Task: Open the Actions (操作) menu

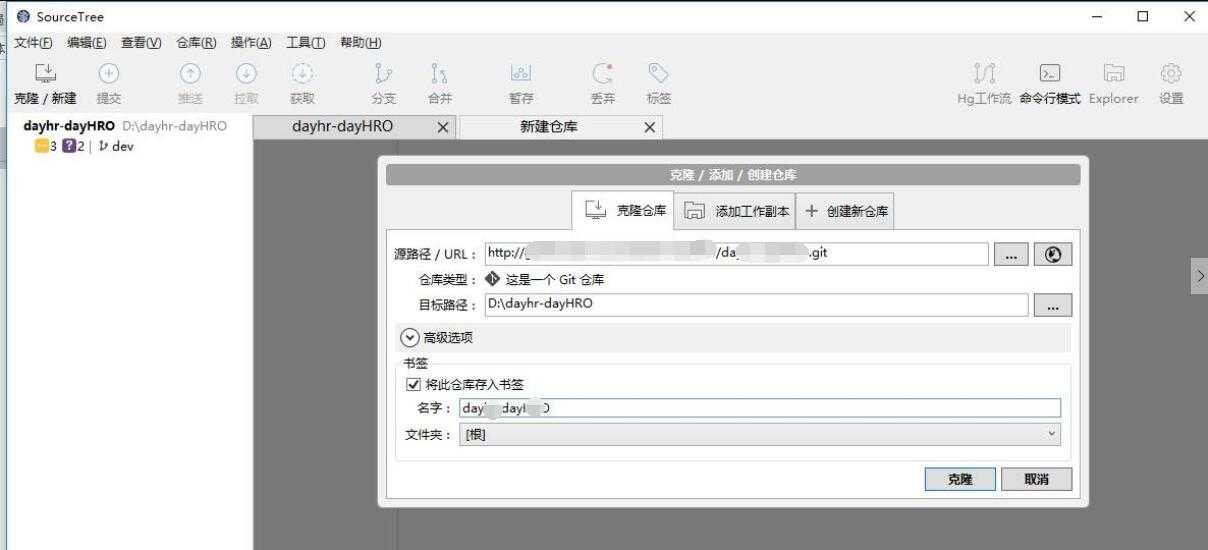Action: point(251,42)
